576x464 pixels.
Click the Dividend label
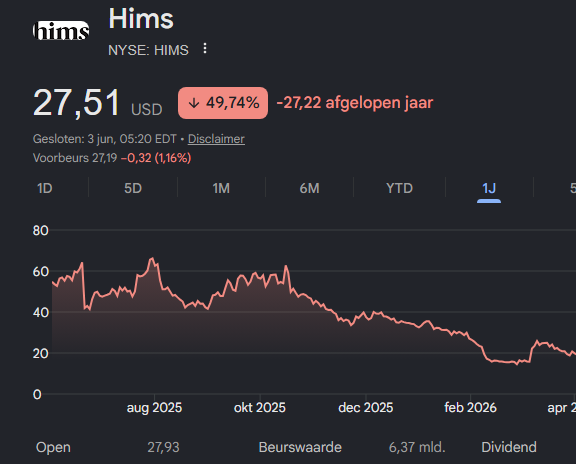(509, 447)
